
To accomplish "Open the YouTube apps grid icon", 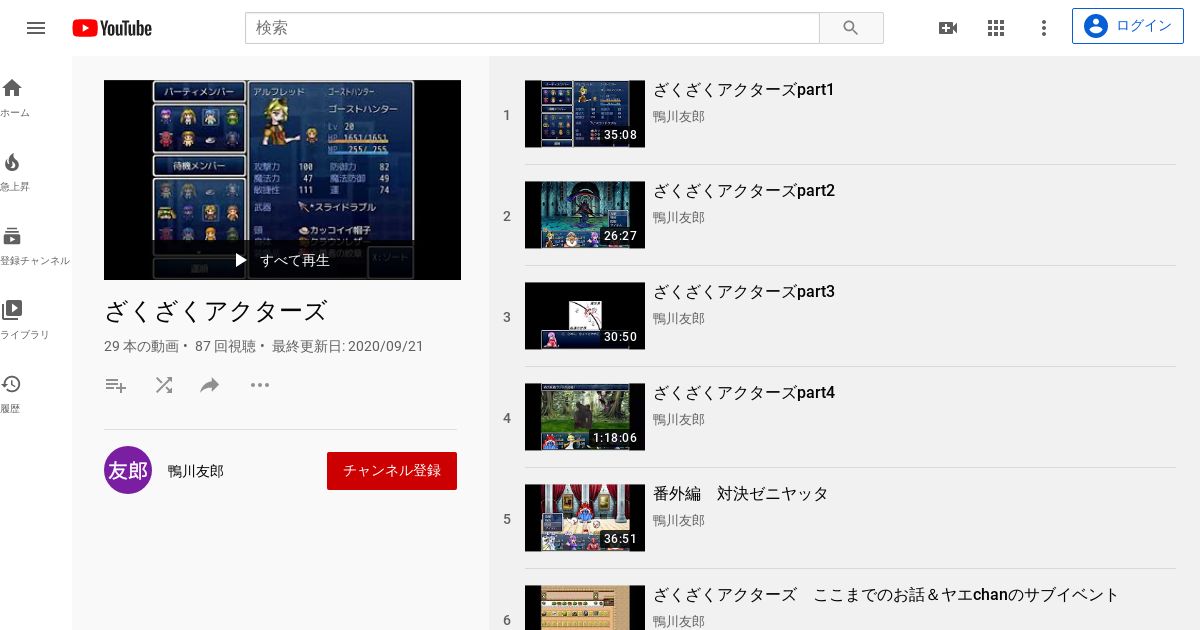I will pyautogui.click(x=996, y=28).
